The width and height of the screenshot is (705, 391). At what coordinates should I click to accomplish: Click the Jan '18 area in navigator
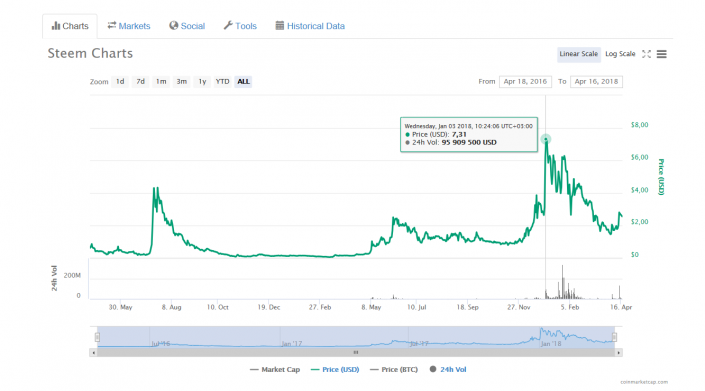(x=551, y=344)
